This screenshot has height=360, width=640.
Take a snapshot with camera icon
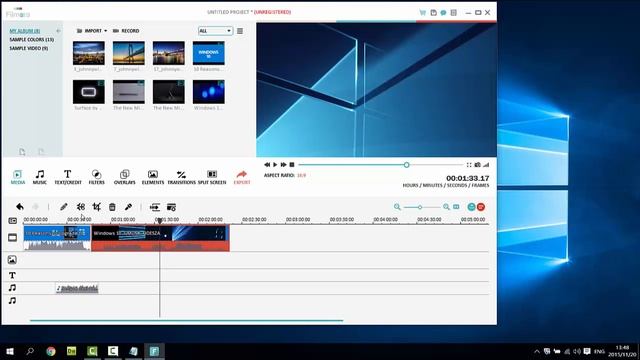click(x=477, y=165)
